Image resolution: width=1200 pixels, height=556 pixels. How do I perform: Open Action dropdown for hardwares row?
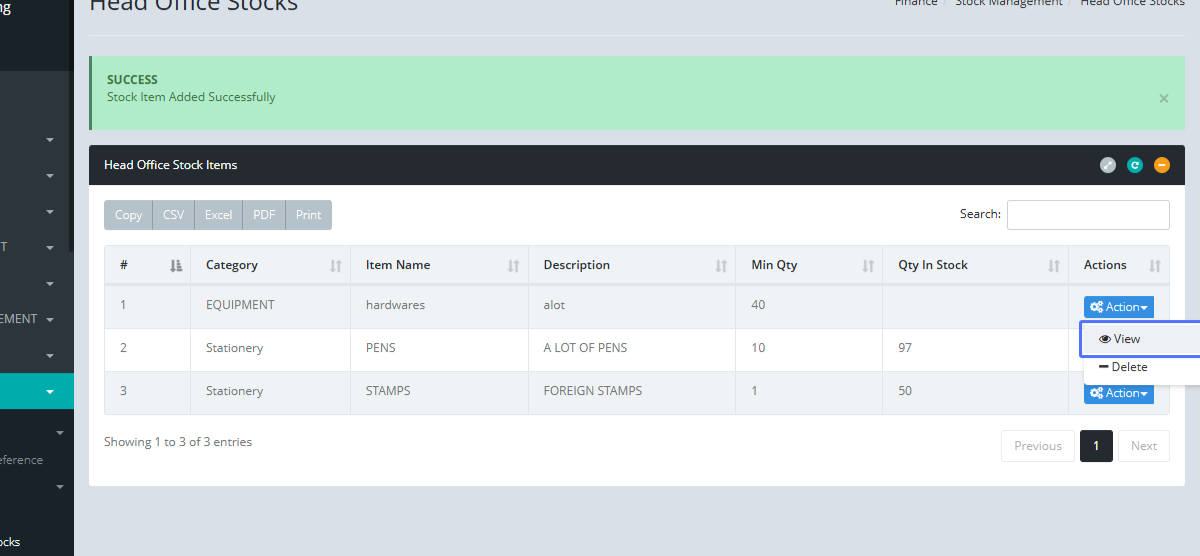pos(1118,307)
